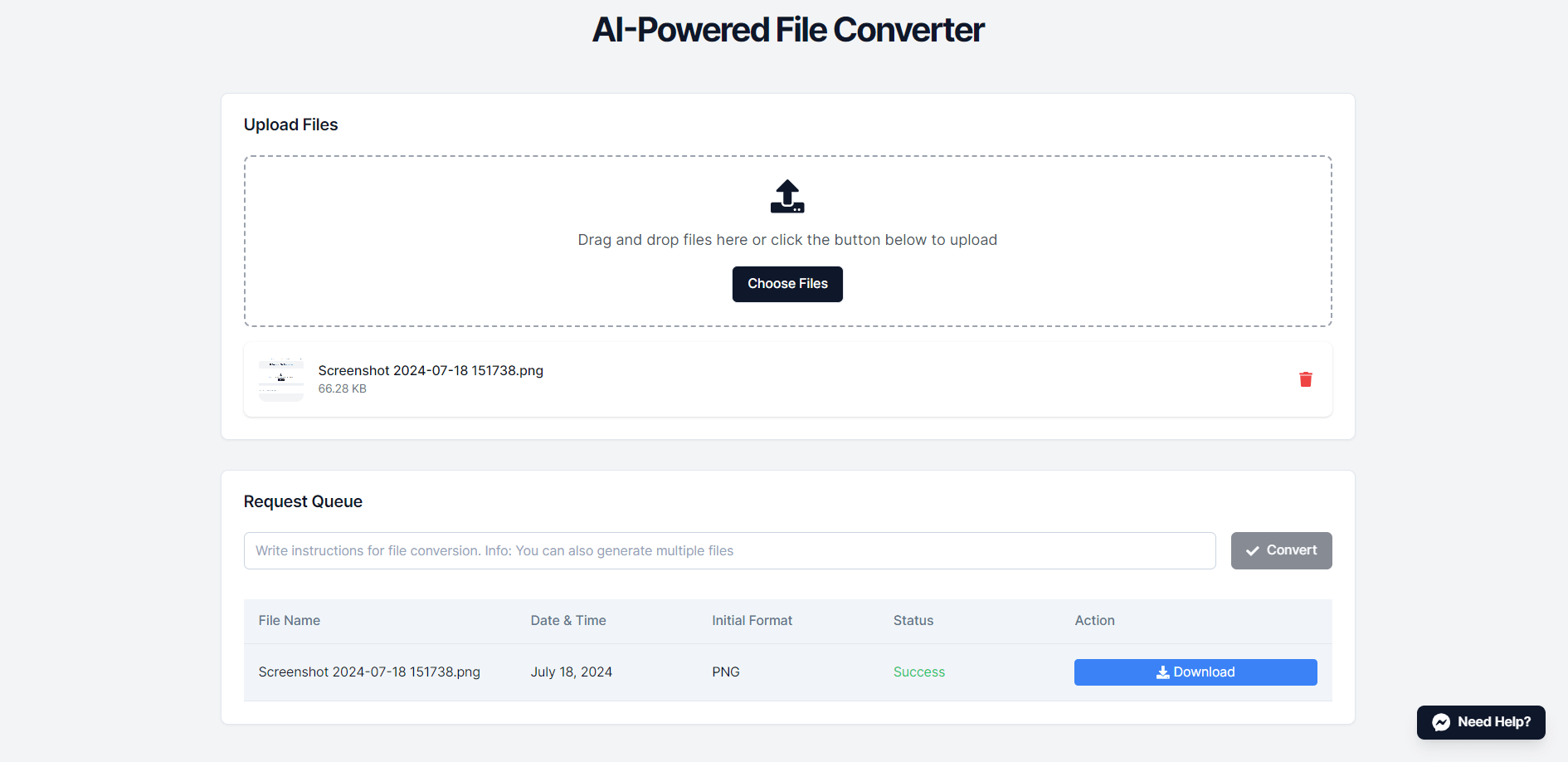Select the PNG format cell in queue
This screenshot has height=762, width=1568.
pos(726,672)
